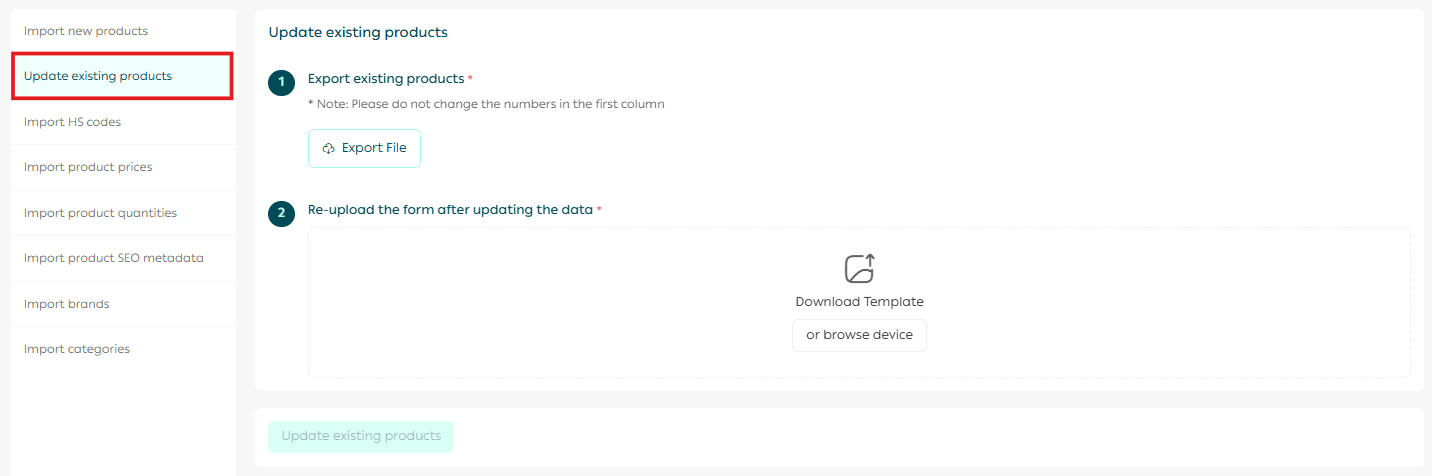Open Import product SEO metadata
This screenshot has width=1432, height=476.
click(114, 258)
